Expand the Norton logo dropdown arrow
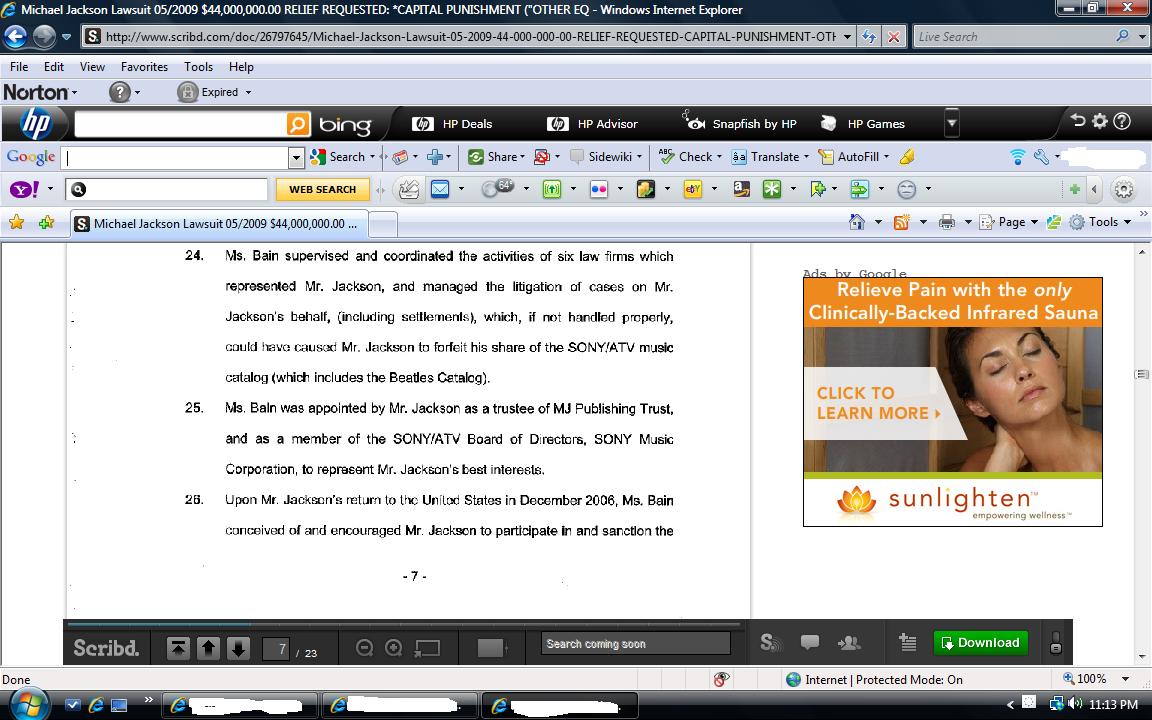Image resolution: width=1152 pixels, height=720 pixels. tap(74, 93)
